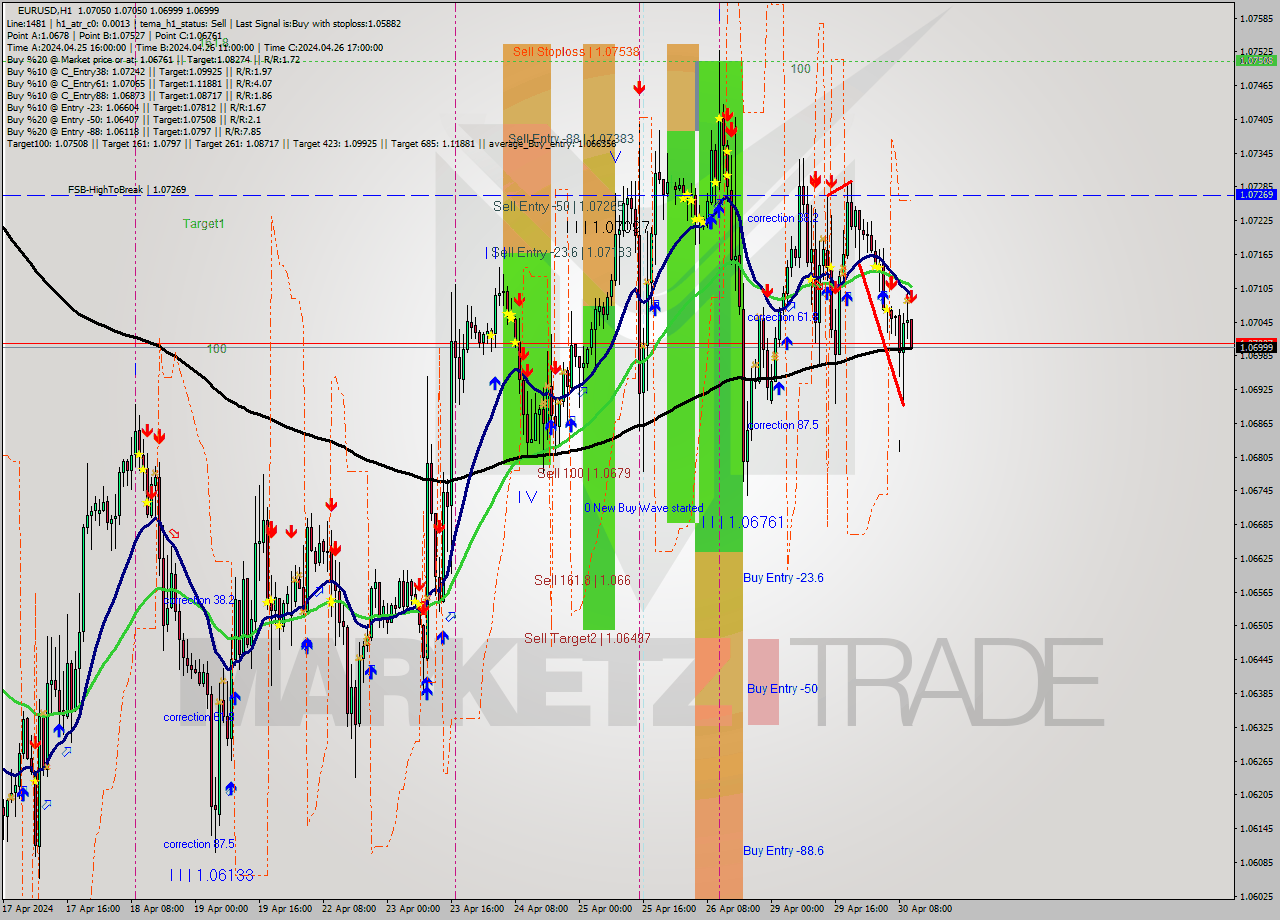Select the 'Buy Entry -23.6' label
The image size is (1280, 920).
click(783, 578)
